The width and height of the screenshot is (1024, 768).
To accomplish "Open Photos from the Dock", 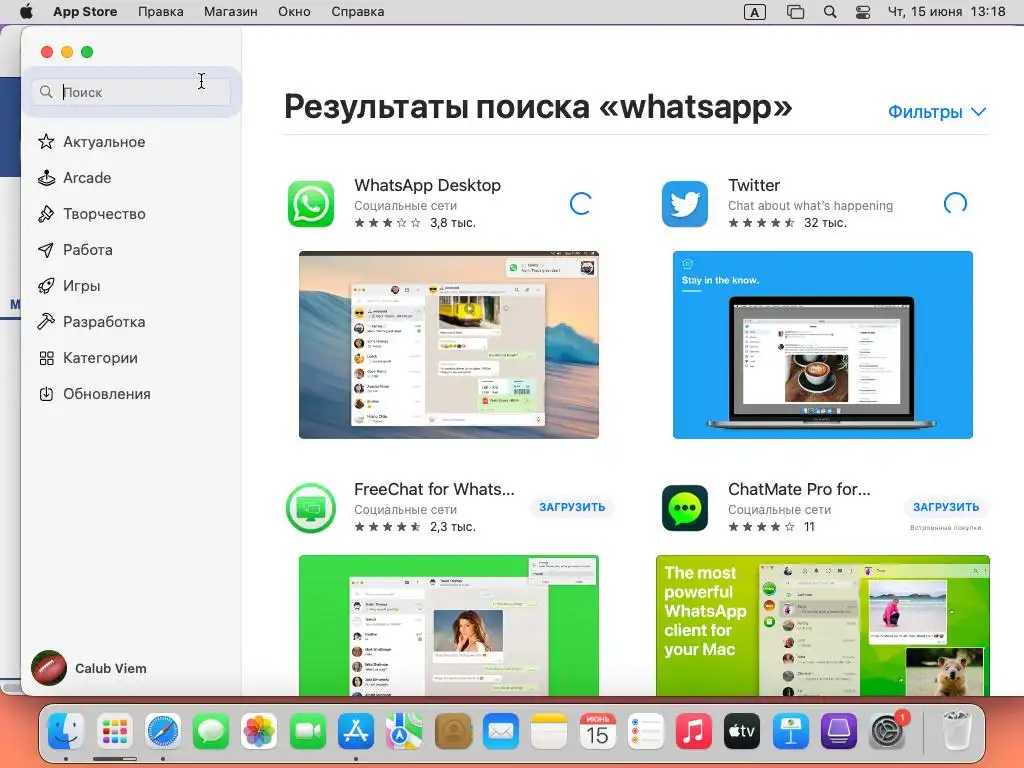I will coord(259,730).
